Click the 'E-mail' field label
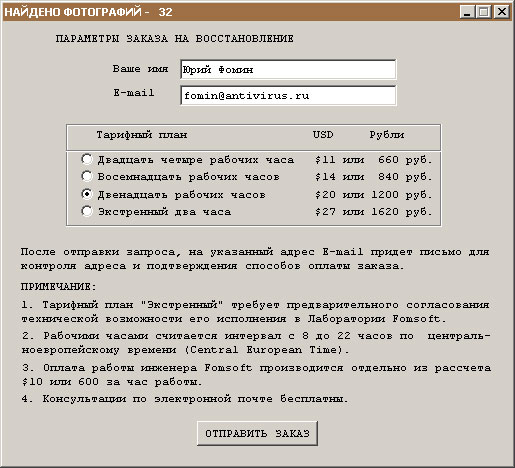This screenshot has height=468, width=515. [x=134, y=93]
